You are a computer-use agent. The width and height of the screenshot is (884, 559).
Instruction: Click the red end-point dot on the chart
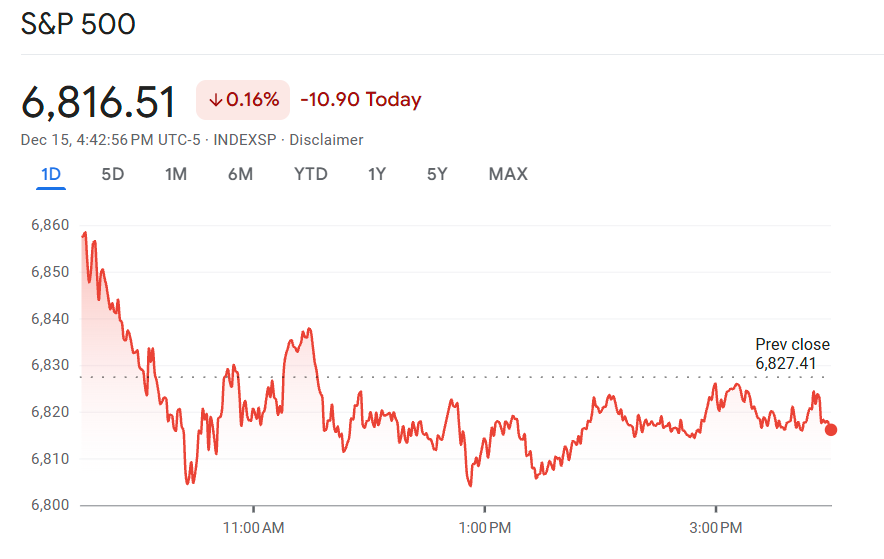(831, 430)
